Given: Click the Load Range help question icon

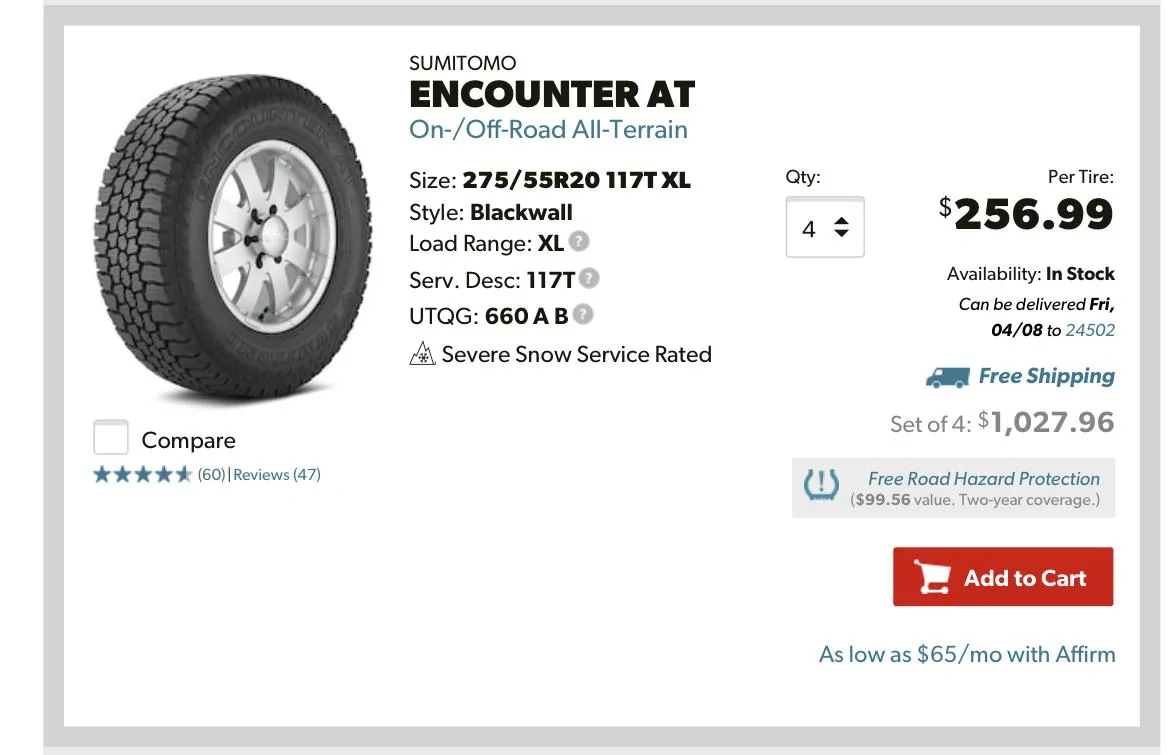Looking at the screenshot, I should click(579, 242).
